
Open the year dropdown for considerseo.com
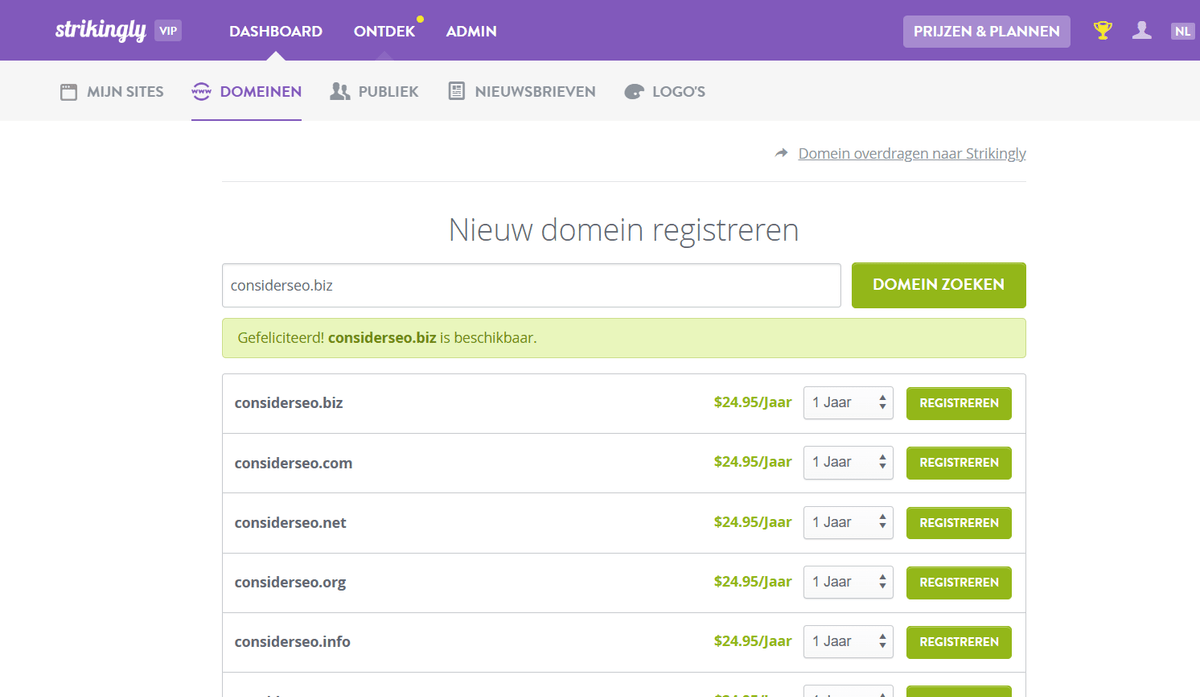(848, 462)
